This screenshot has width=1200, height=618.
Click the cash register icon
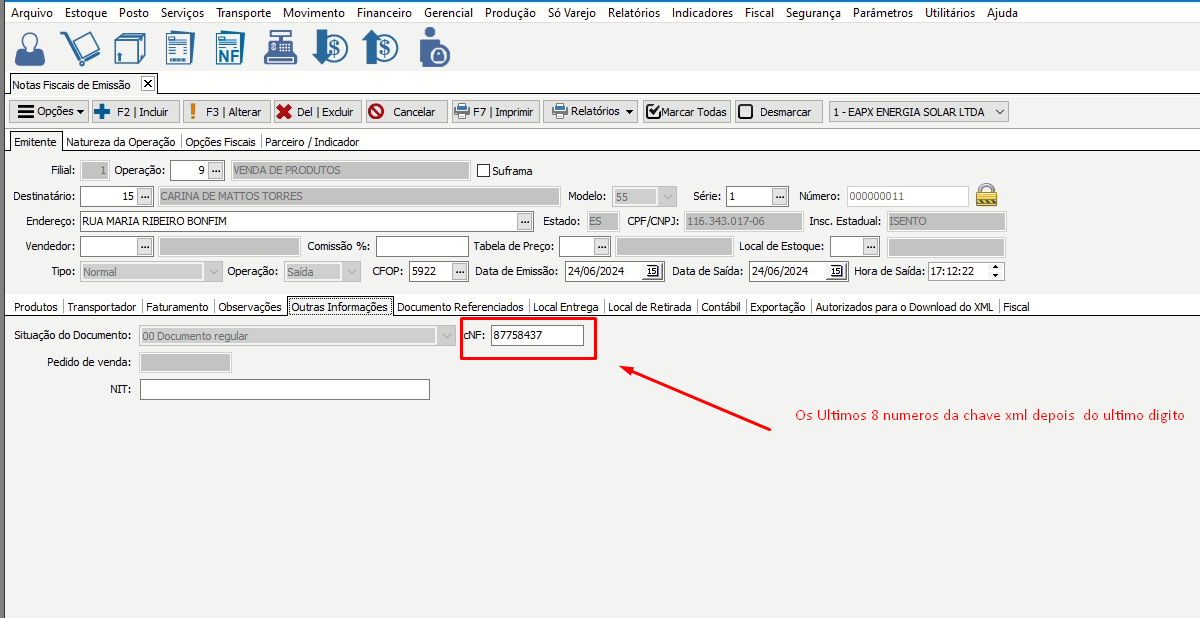280,48
